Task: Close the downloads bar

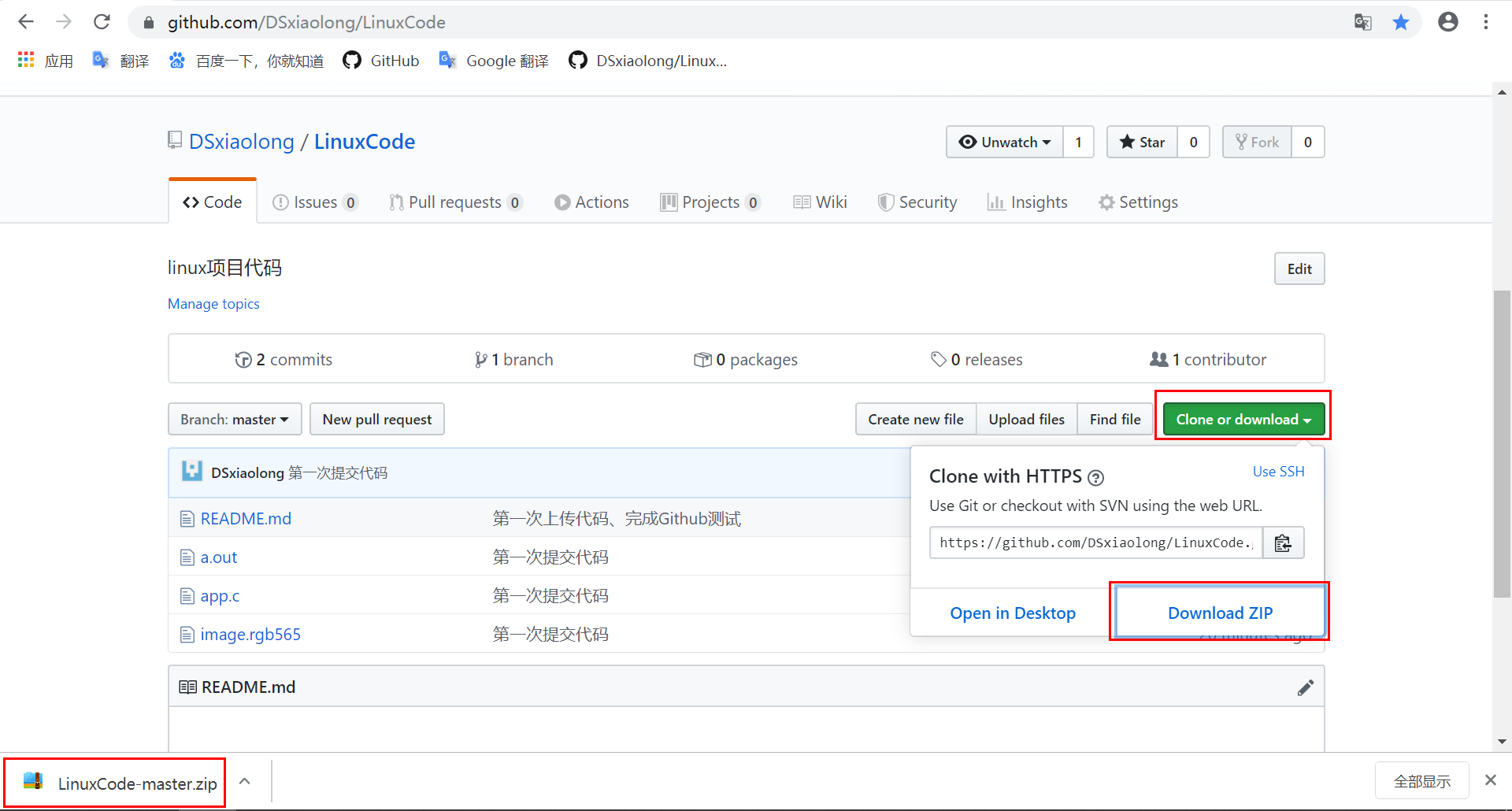Action: click(x=1491, y=780)
